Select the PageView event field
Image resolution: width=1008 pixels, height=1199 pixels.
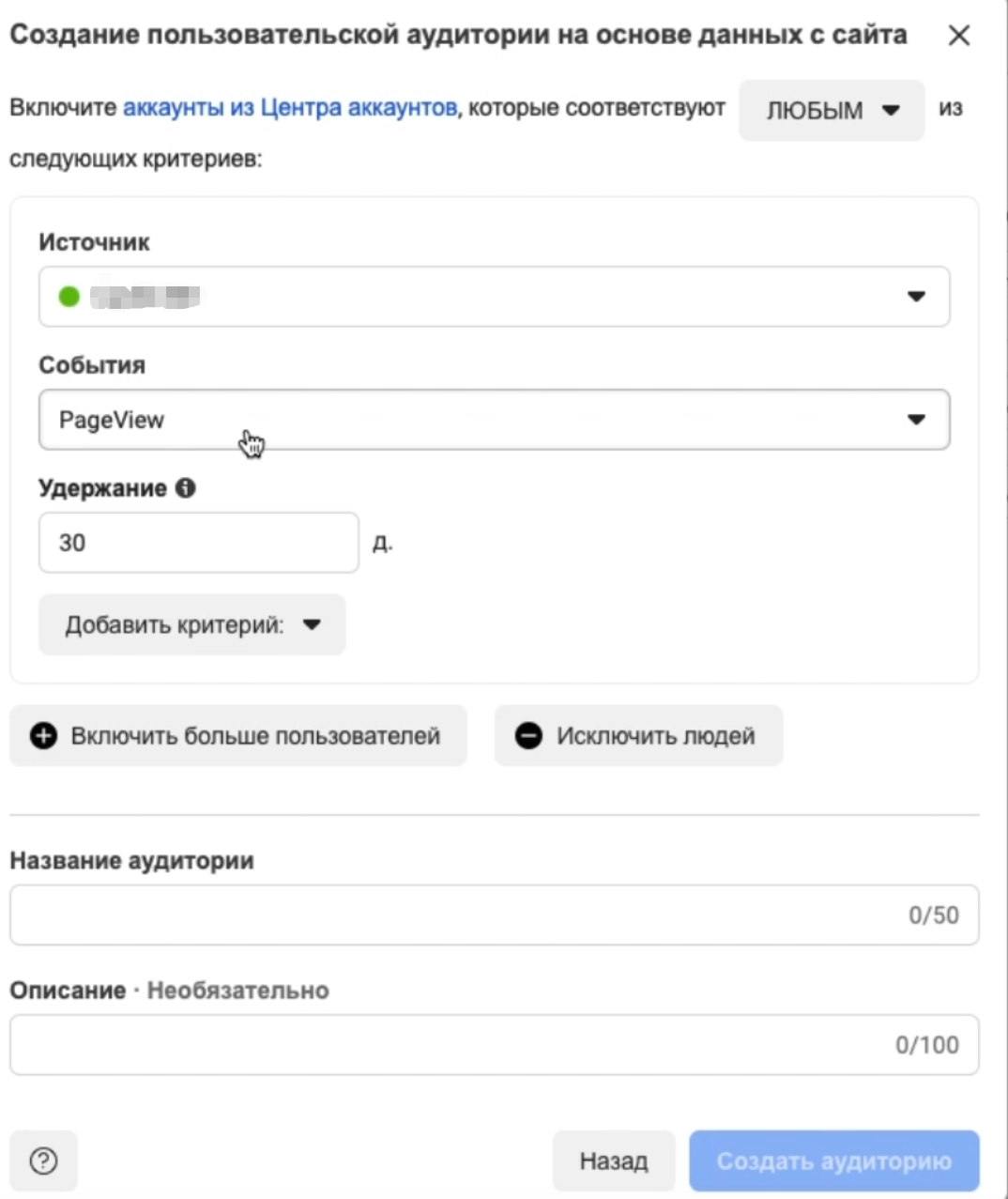click(495, 420)
